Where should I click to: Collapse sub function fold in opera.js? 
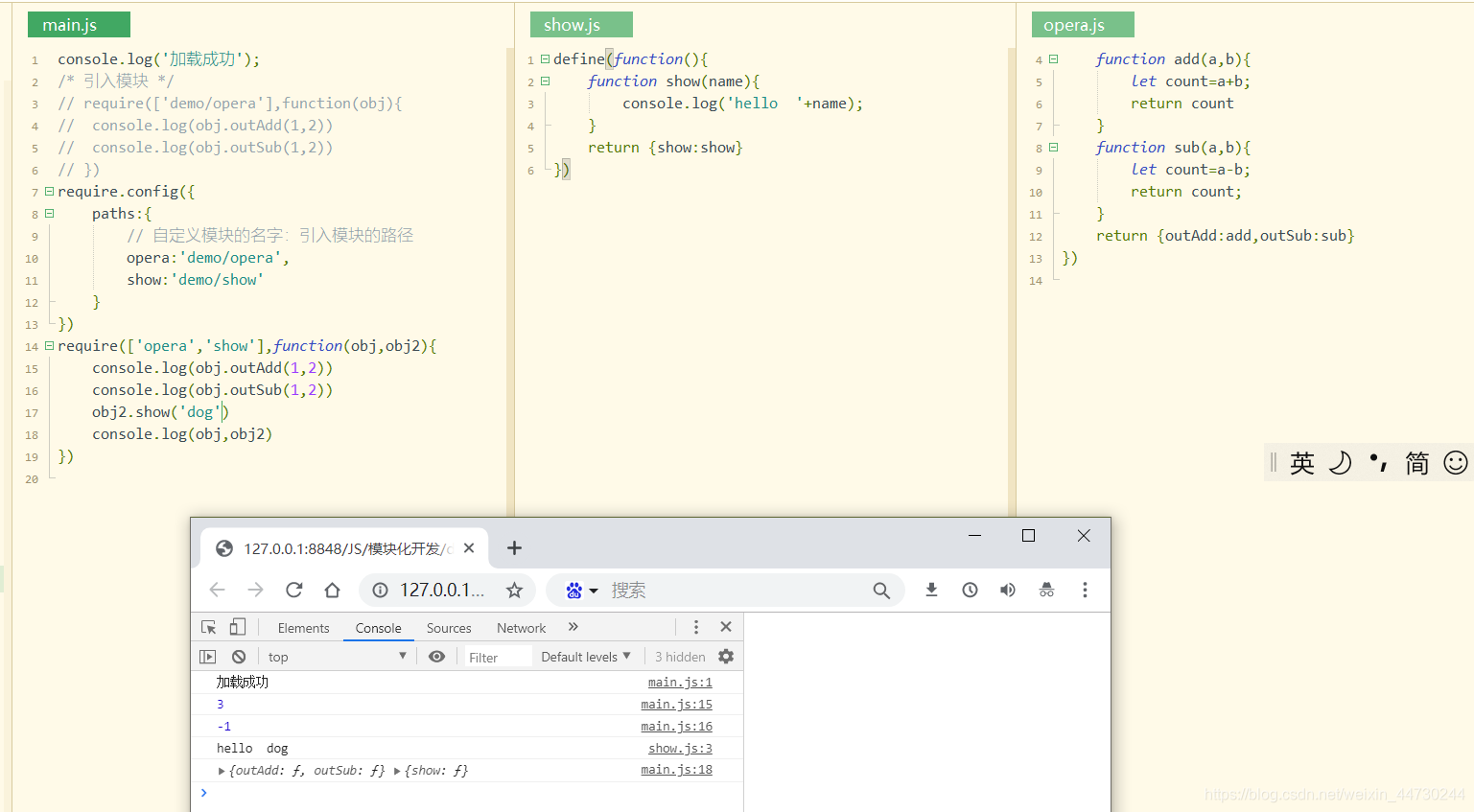1053,148
